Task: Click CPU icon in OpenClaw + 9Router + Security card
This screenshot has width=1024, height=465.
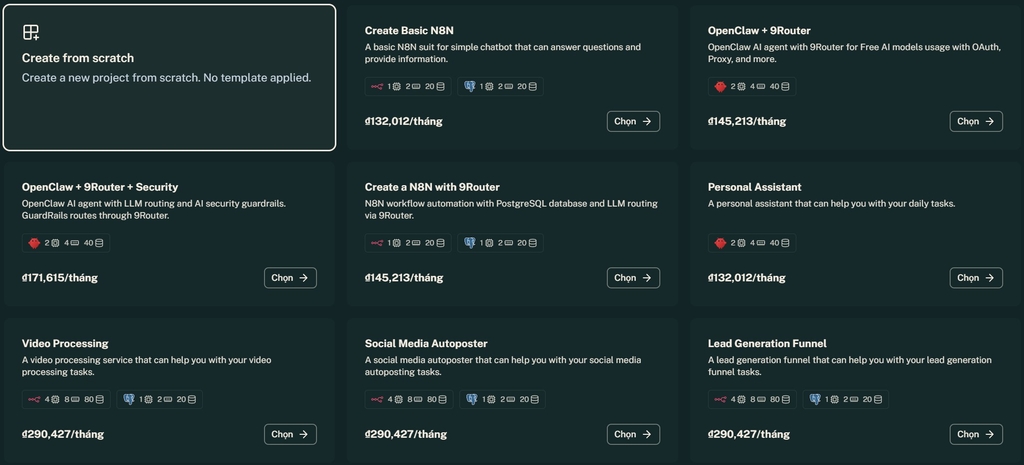Action: 56,243
